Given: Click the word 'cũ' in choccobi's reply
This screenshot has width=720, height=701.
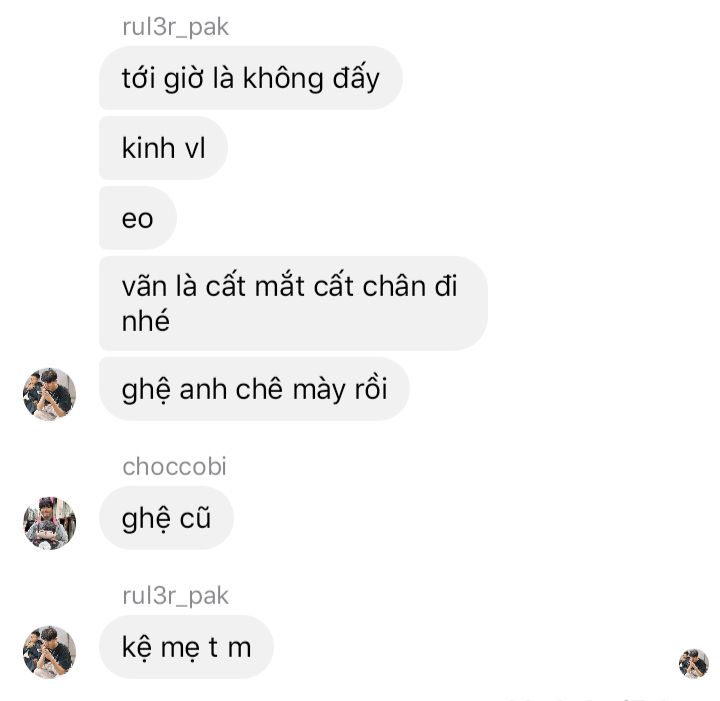Looking at the screenshot, I should [x=195, y=518].
